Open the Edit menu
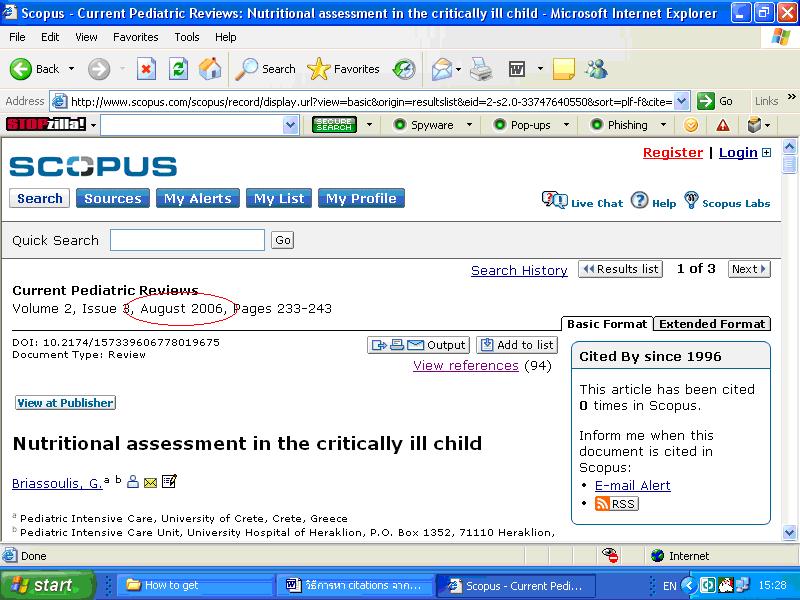The width and height of the screenshot is (800, 600). (50, 37)
